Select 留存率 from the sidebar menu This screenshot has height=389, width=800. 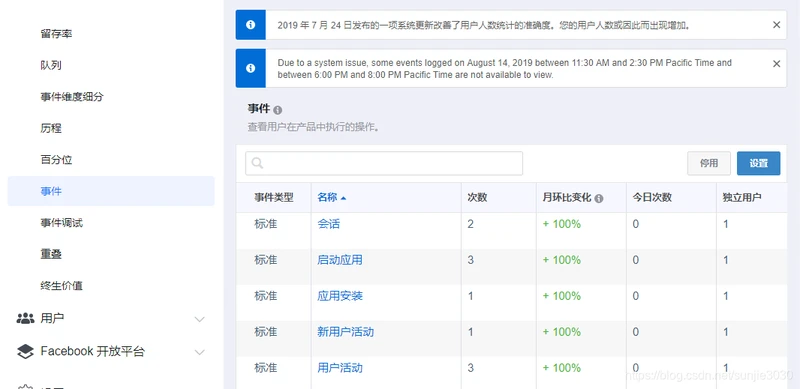56,34
